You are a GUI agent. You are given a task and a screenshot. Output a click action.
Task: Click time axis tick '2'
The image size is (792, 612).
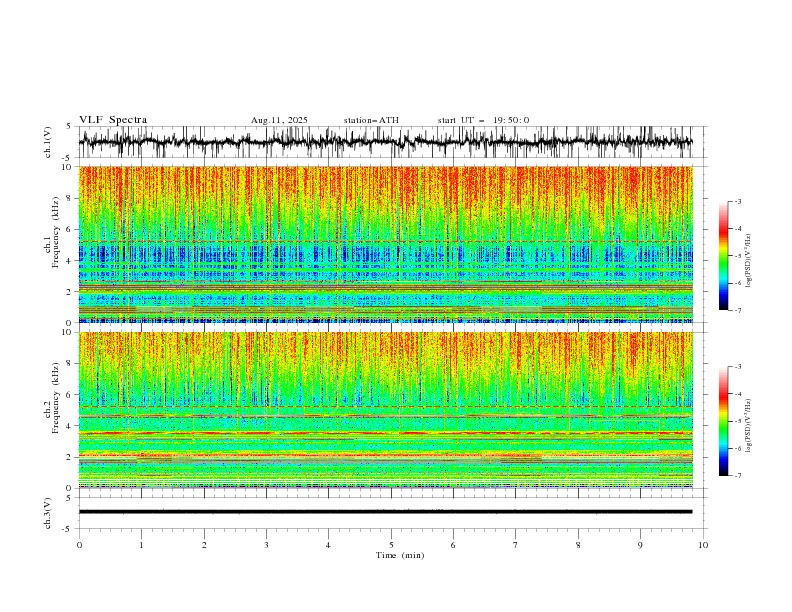click(x=204, y=545)
